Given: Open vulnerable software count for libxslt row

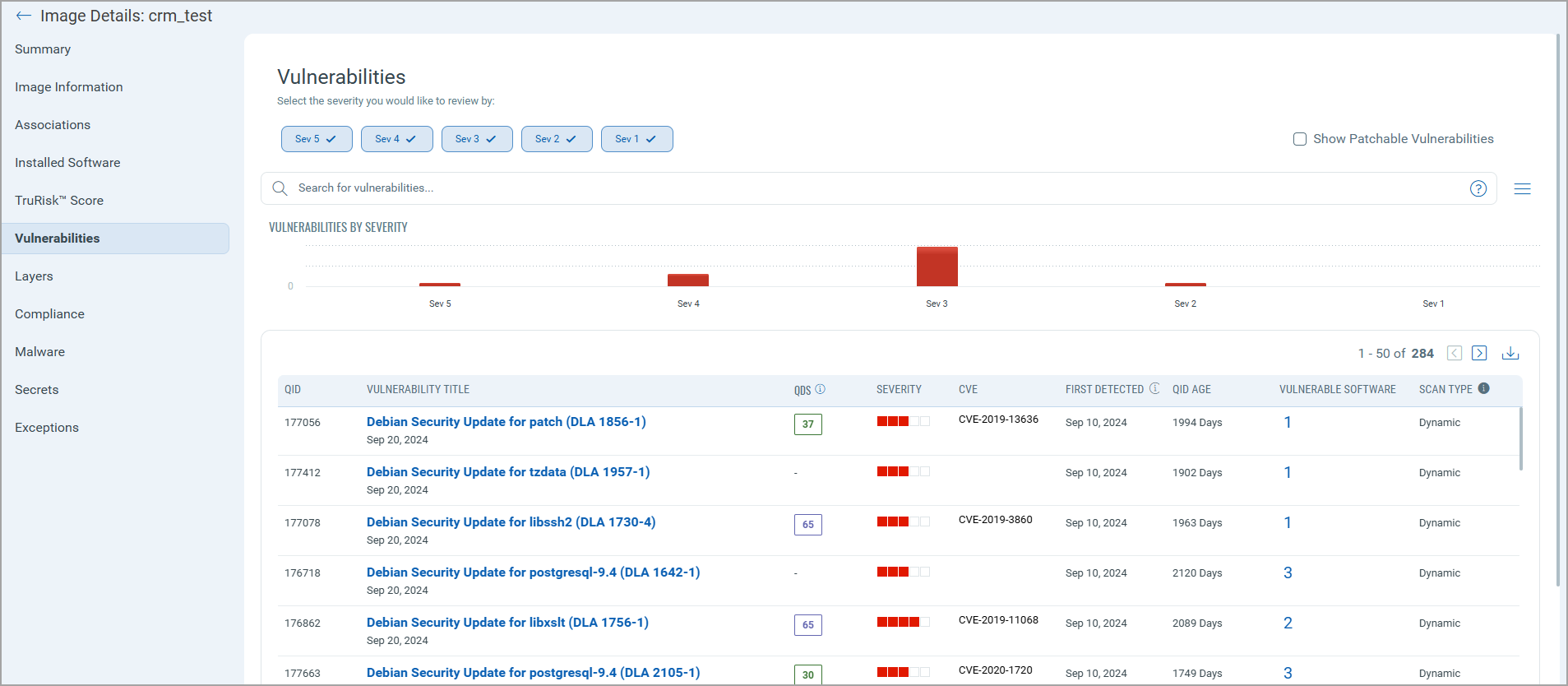Looking at the screenshot, I should 1288,623.
